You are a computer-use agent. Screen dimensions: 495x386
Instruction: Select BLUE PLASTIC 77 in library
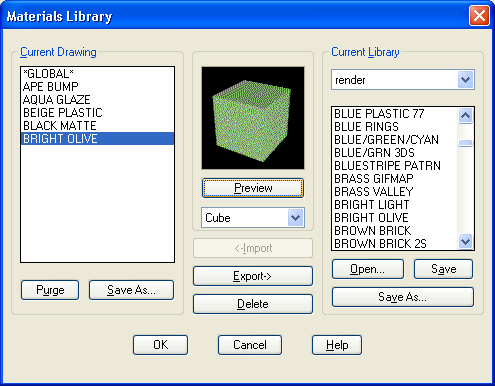[395, 114]
